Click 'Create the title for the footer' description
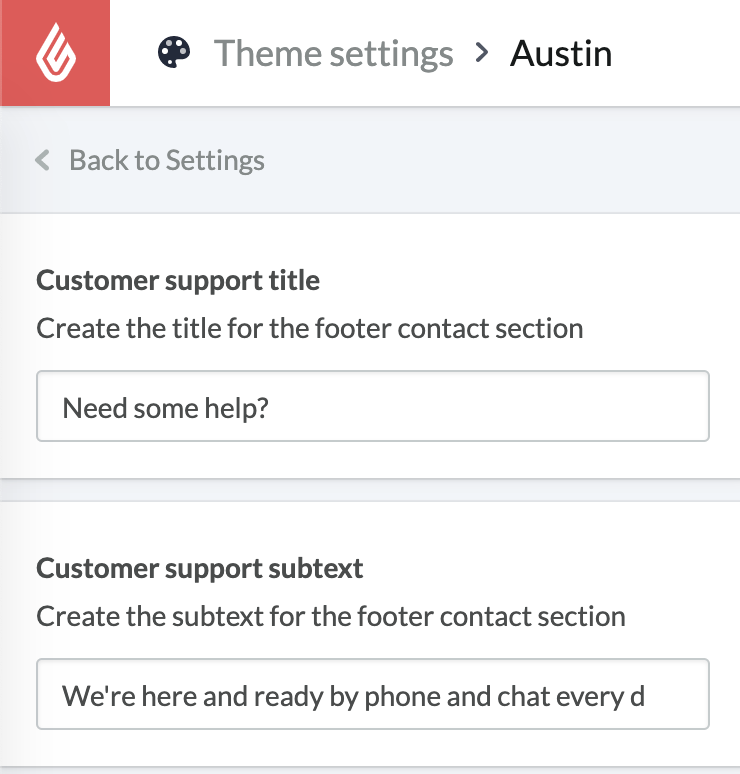The height and width of the screenshot is (774, 740). coord(310,328)
